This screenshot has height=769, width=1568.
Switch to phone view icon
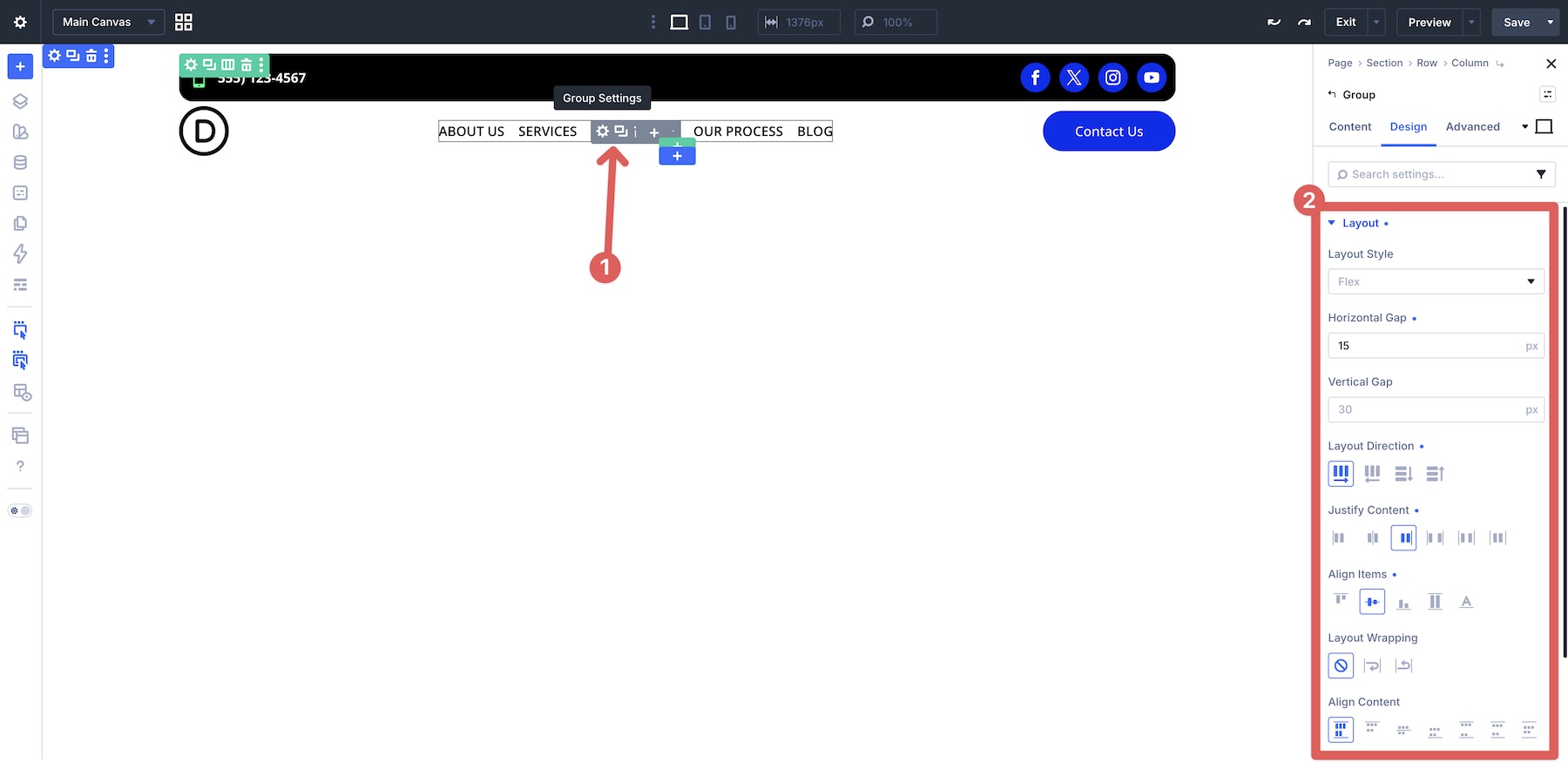pos(731,22)
